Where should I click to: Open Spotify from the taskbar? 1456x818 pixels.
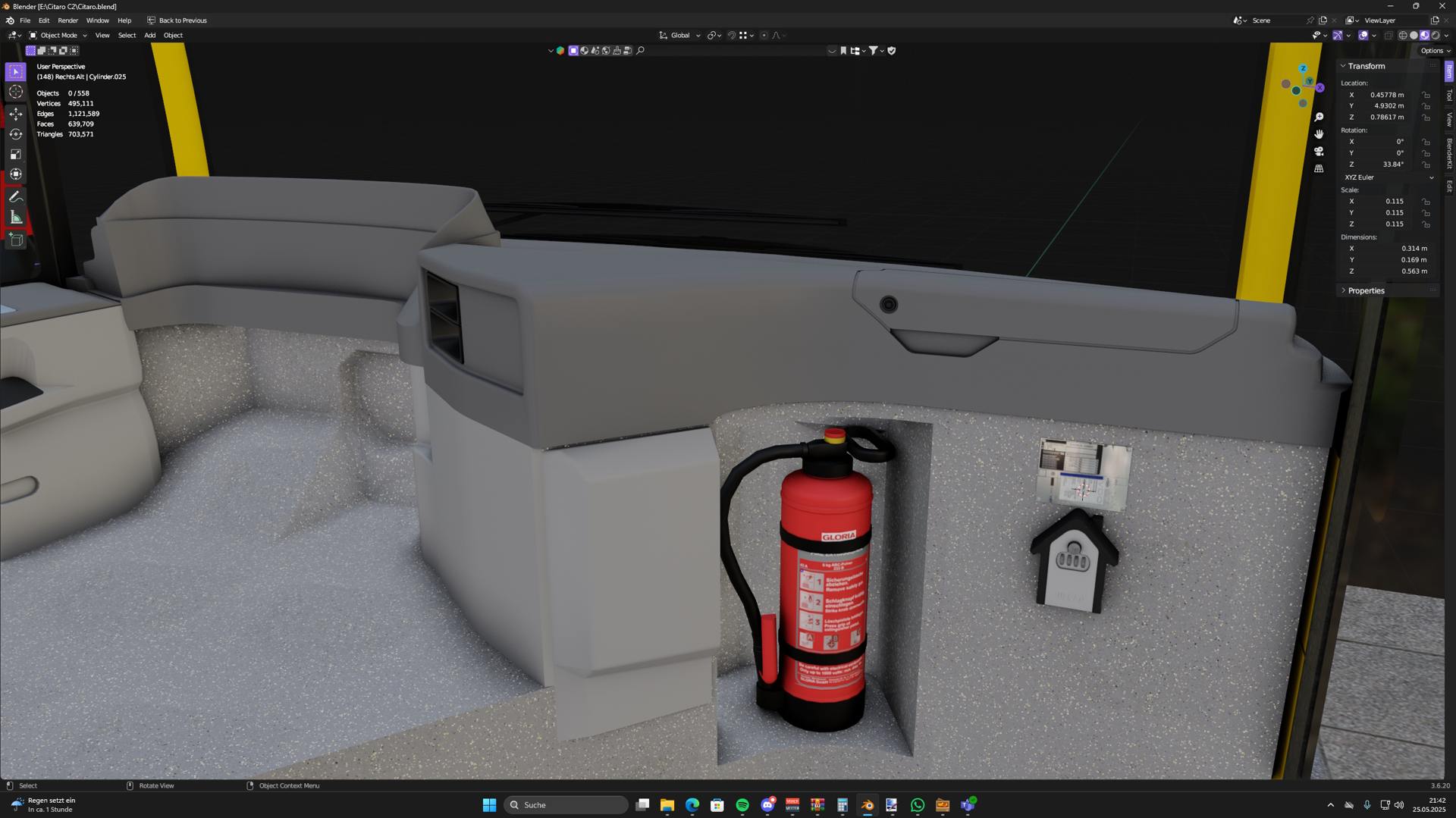pos(742,805)
